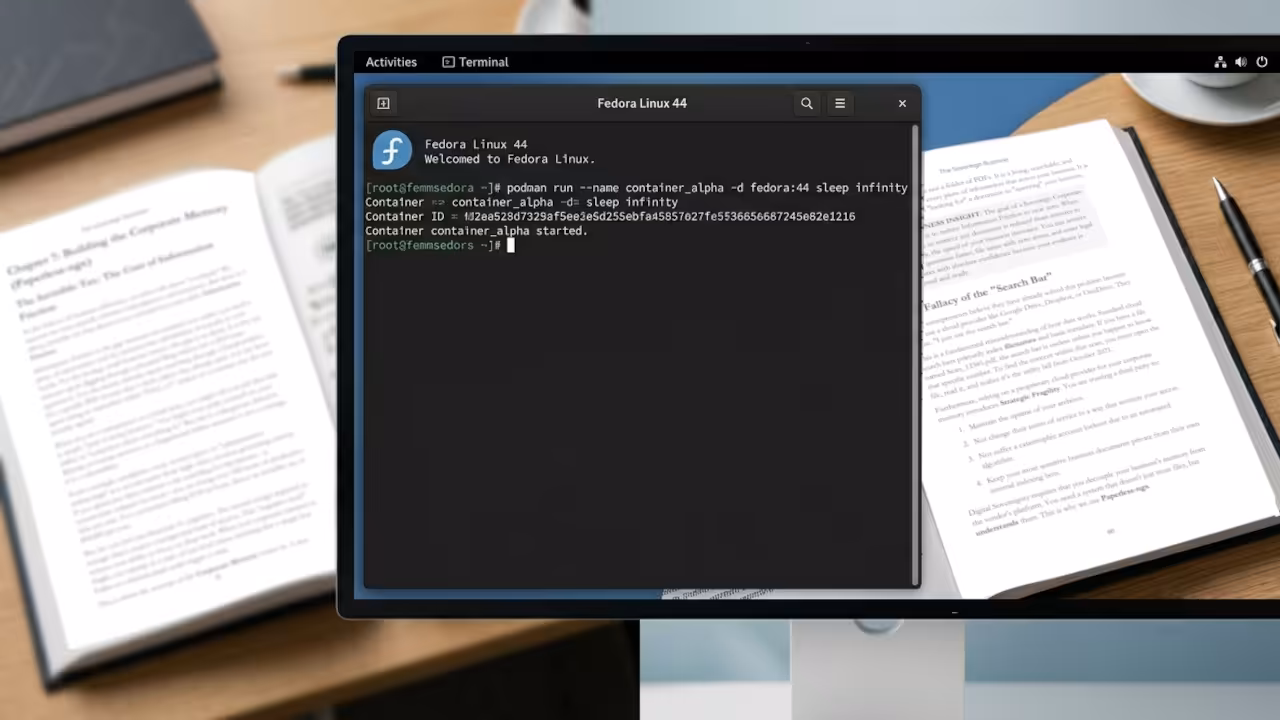Click the network status icon in top bar
The width and height of the screenshot is (1280, 720).
point(1220,62)
